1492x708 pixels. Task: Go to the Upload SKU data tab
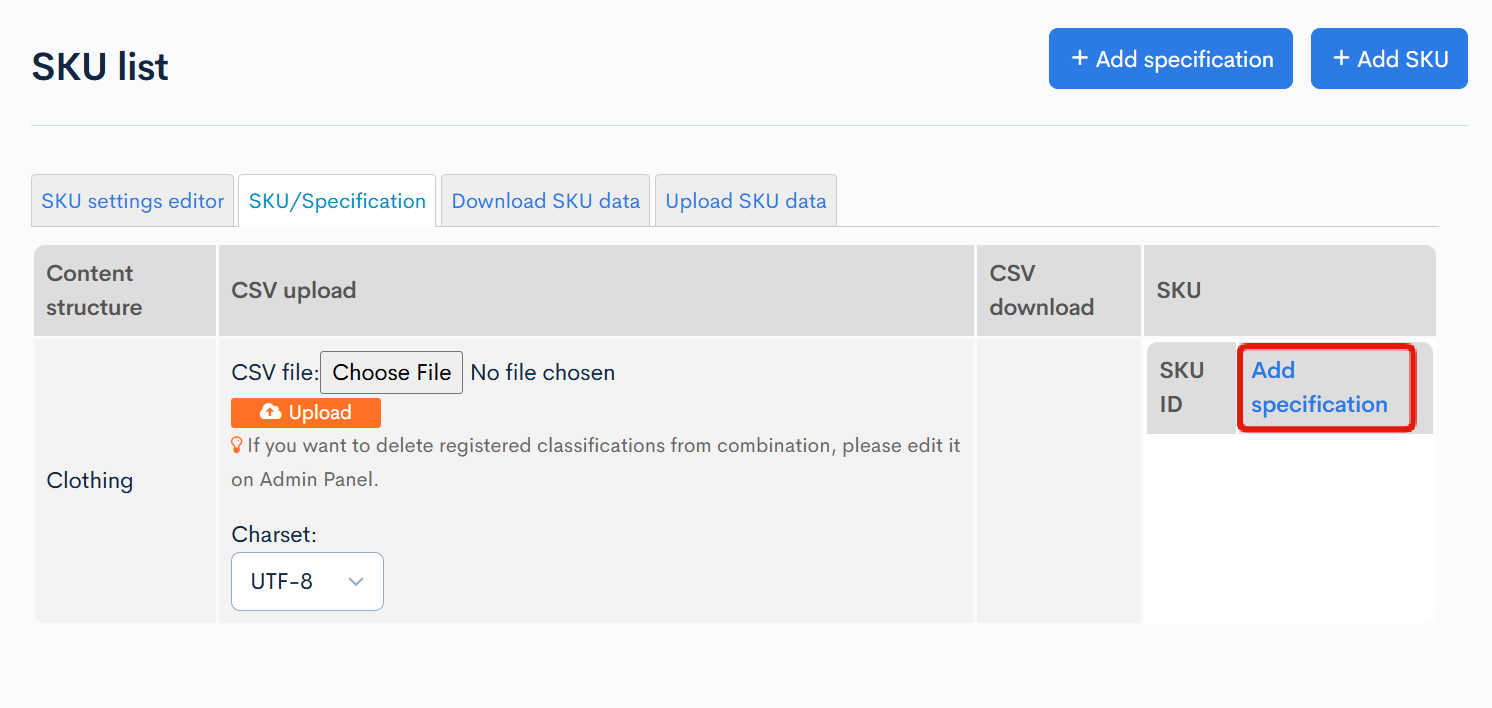746,201
